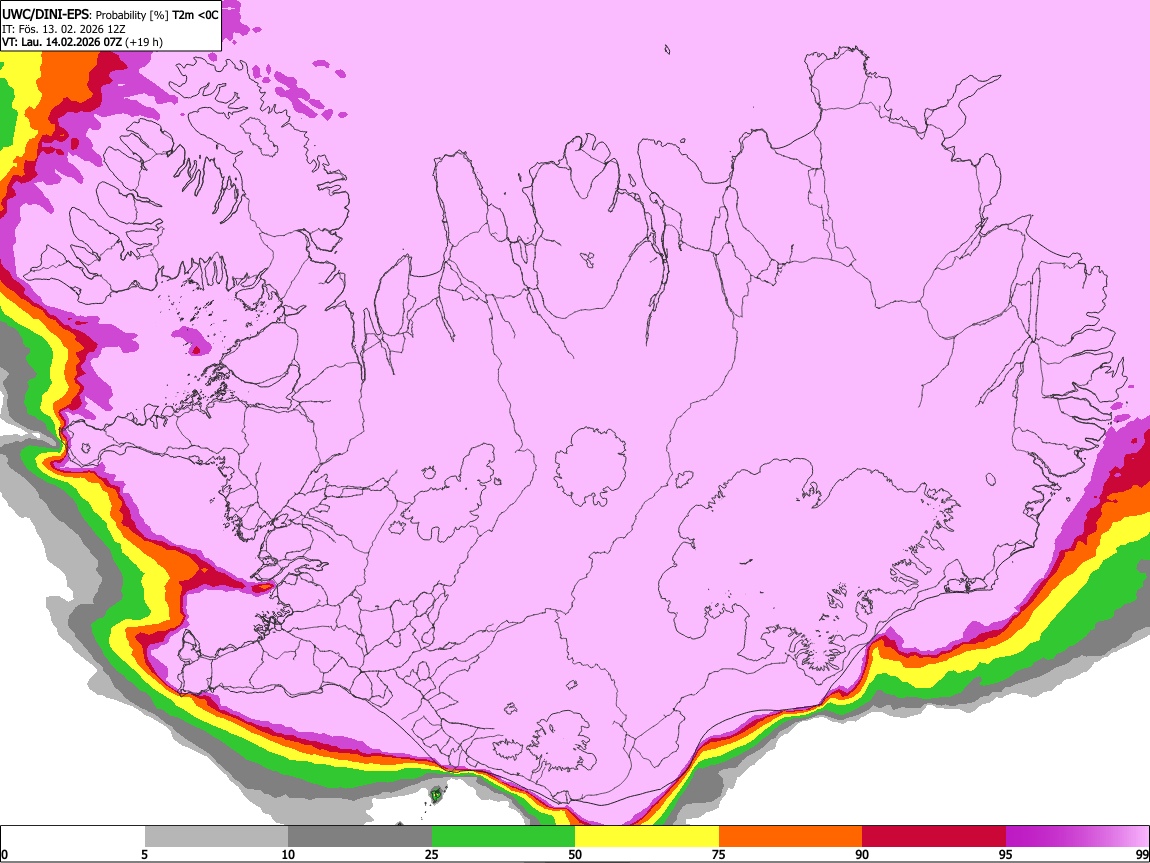Click the 'IT: Fös. 13. 02. 2026 12Z' line

click(63, 29)
